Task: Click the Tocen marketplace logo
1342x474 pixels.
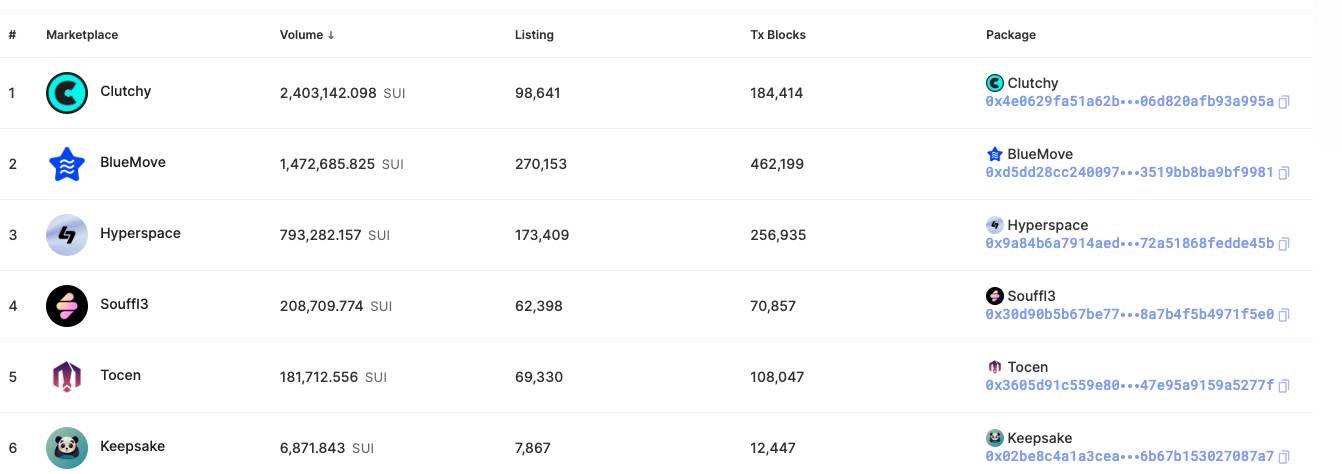Action: pyautogui.click(x=67, y=377)
